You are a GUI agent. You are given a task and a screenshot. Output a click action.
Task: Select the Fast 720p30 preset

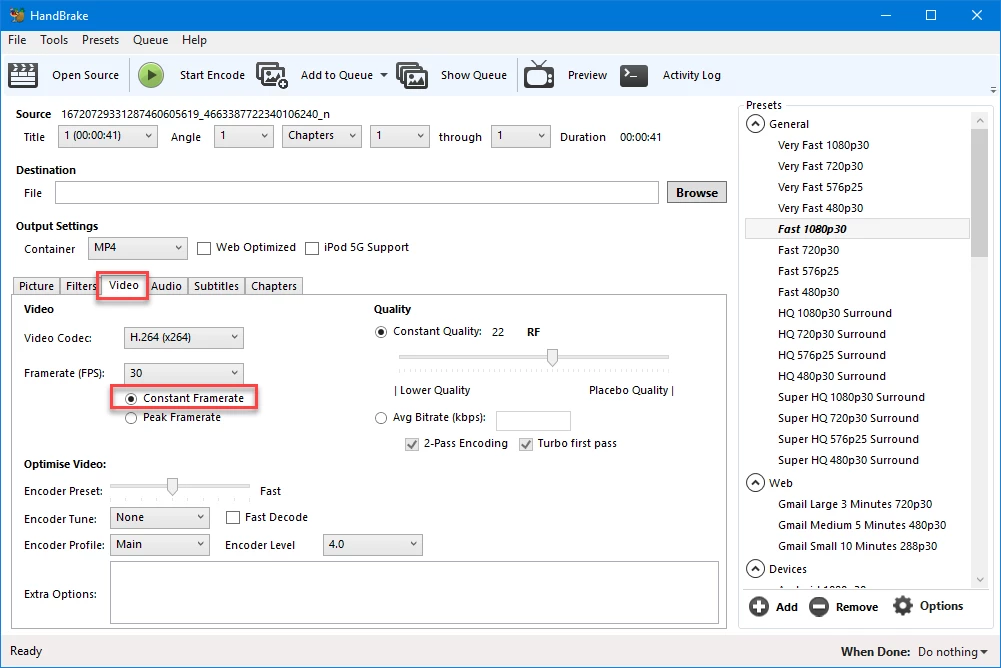pos(808,250)
